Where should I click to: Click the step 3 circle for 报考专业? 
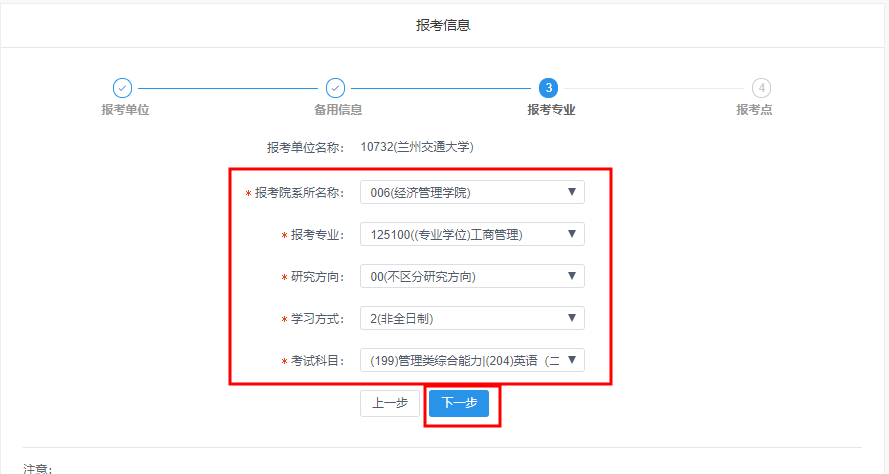[x=548, y=88]
